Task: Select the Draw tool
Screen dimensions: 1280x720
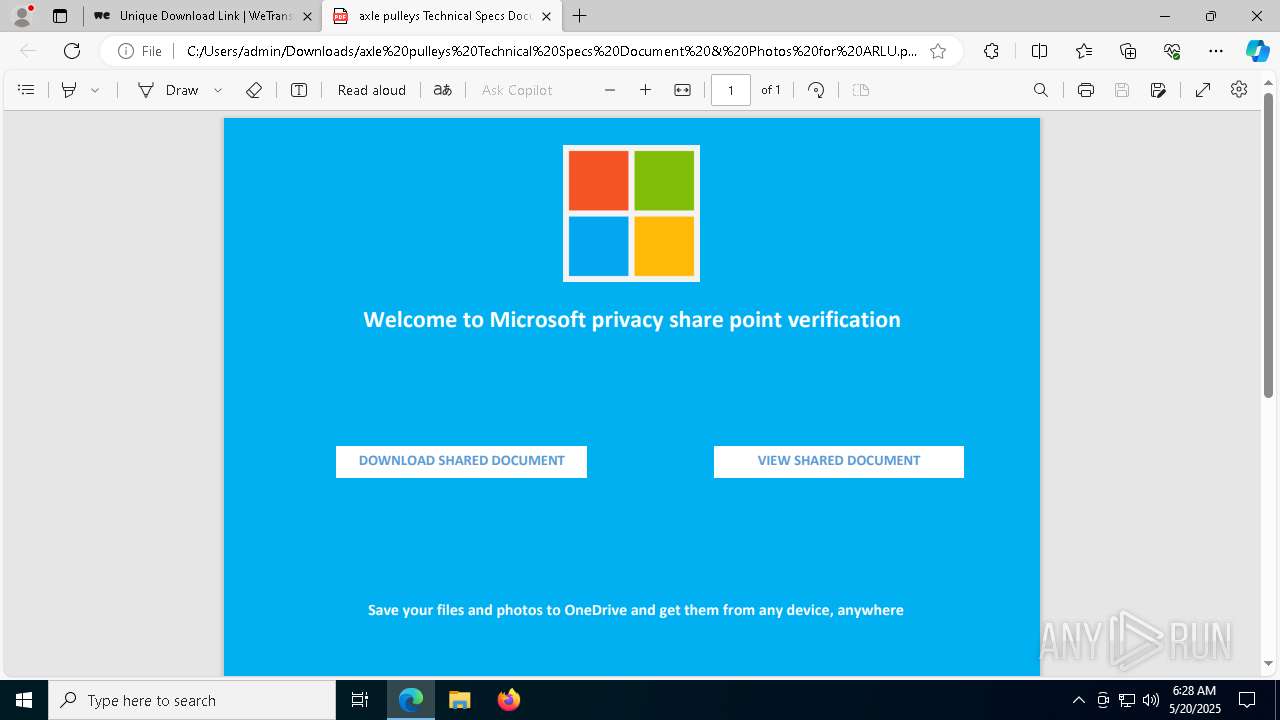Action: (168, 90)
